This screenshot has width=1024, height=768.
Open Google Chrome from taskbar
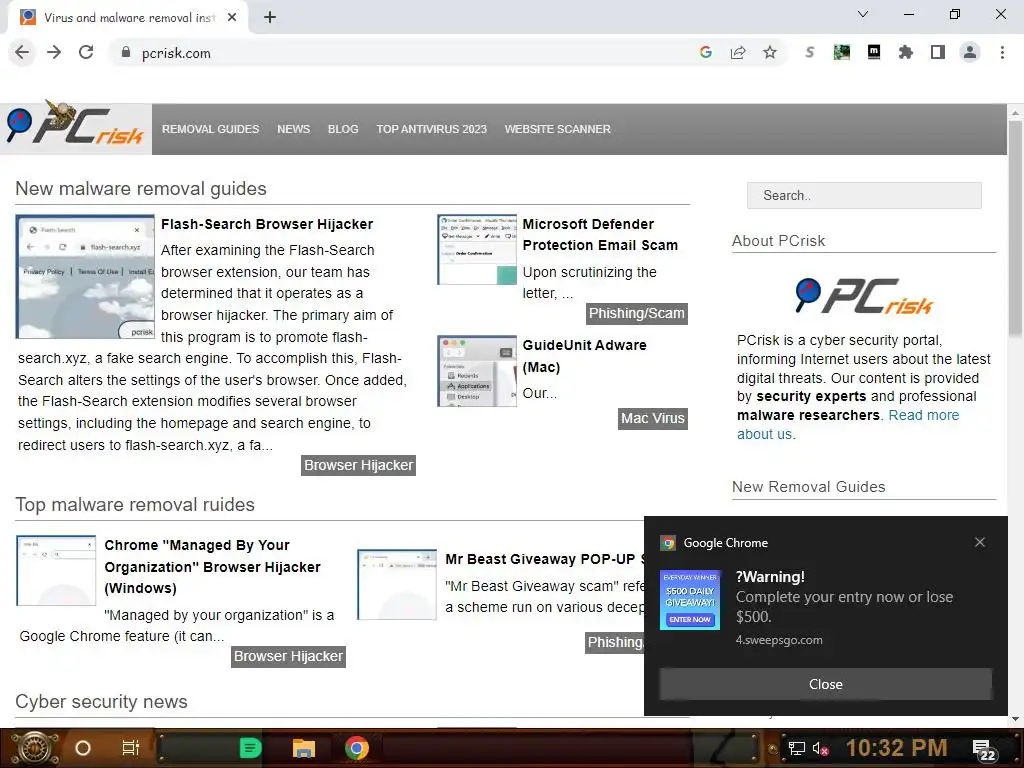[x=357, y=748]
